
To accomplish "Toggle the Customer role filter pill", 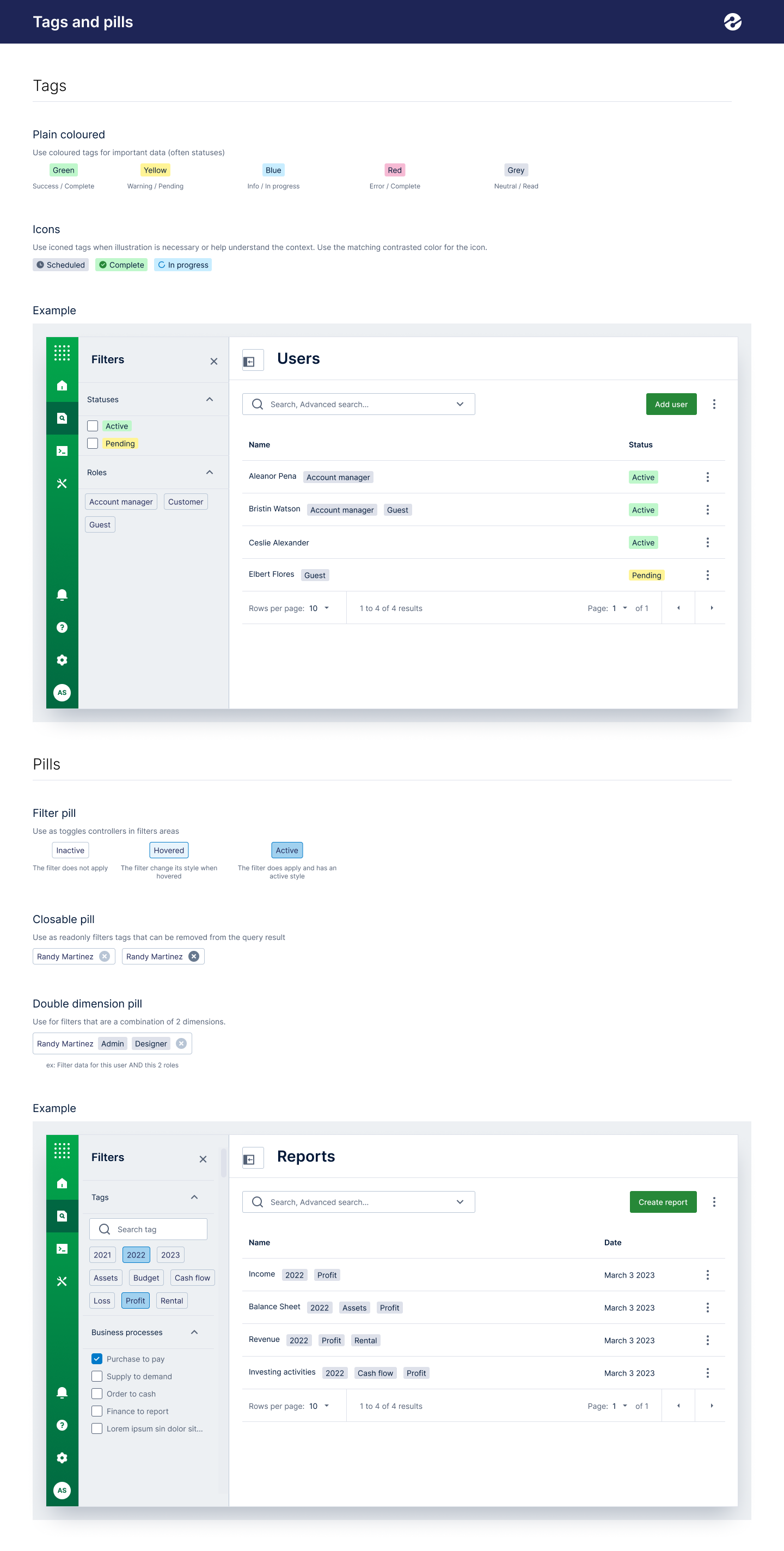I will 186,502.
